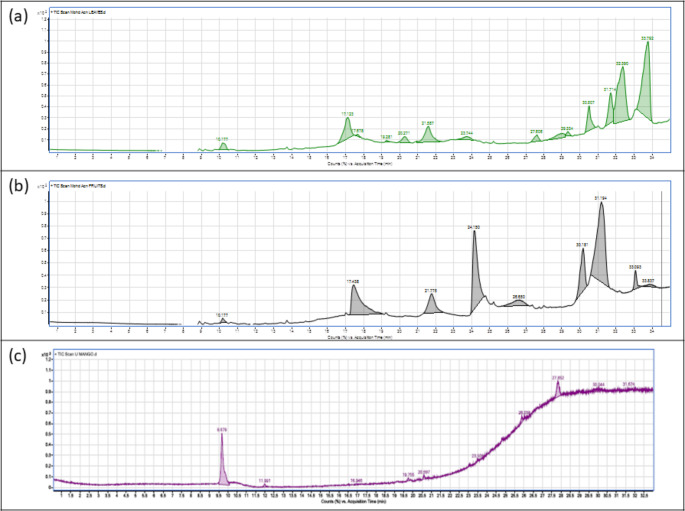Select the TIC Scan legend in the gray chromatogram
This screenshot has height=511, width=685.
pyautogui.click(x=80, y=186)
